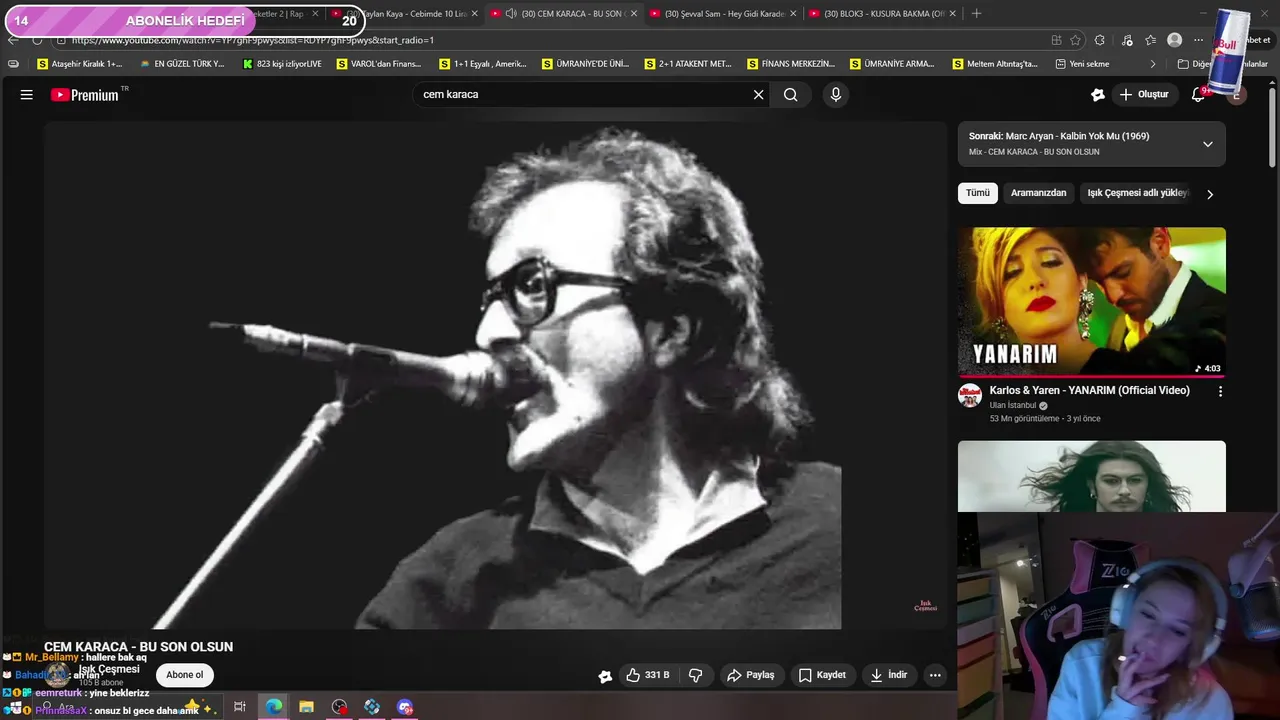The width and height of the screenshot is (1280, 720).
Task: Open the media control music icon
Action: pos(1127,40)
